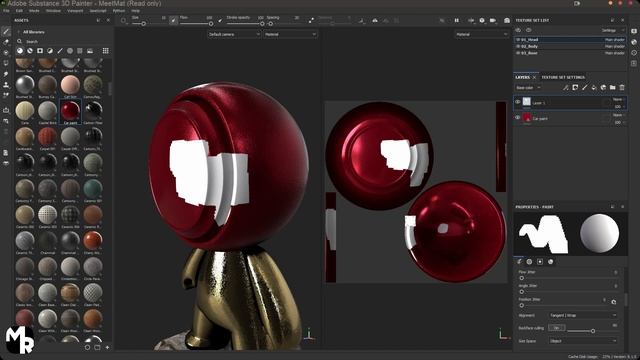Open the Size Space Object dropdown
640x360 pixels.
tap(583, 341)
